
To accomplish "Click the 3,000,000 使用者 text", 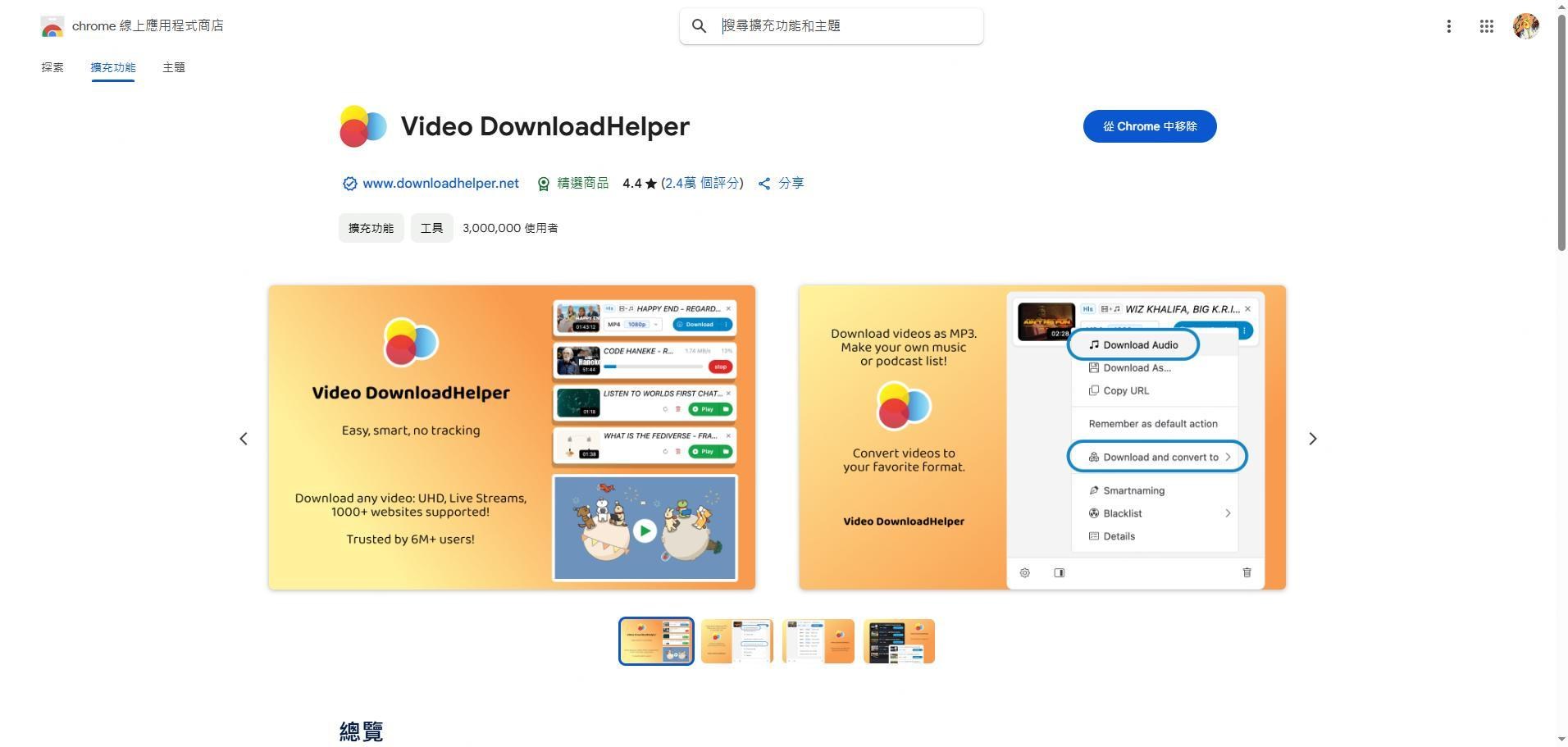I will 510,228.
